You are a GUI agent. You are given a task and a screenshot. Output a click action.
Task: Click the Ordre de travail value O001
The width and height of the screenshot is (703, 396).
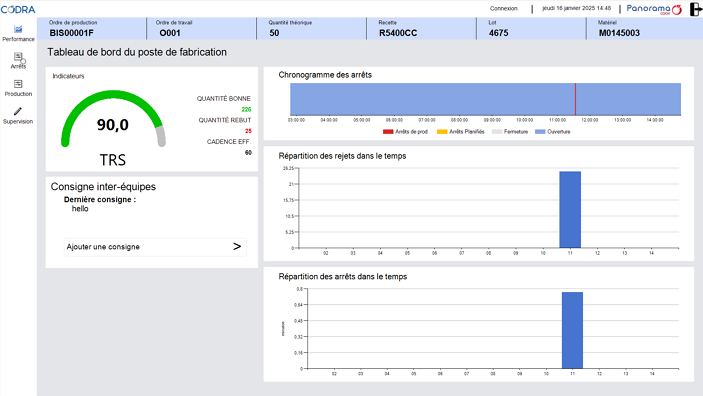(x=170, y=33)
